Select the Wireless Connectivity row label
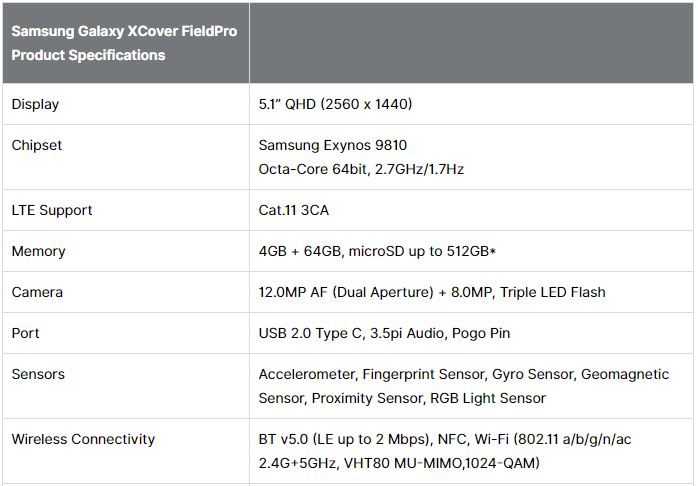Screen dimensions: 698x486 83,439
